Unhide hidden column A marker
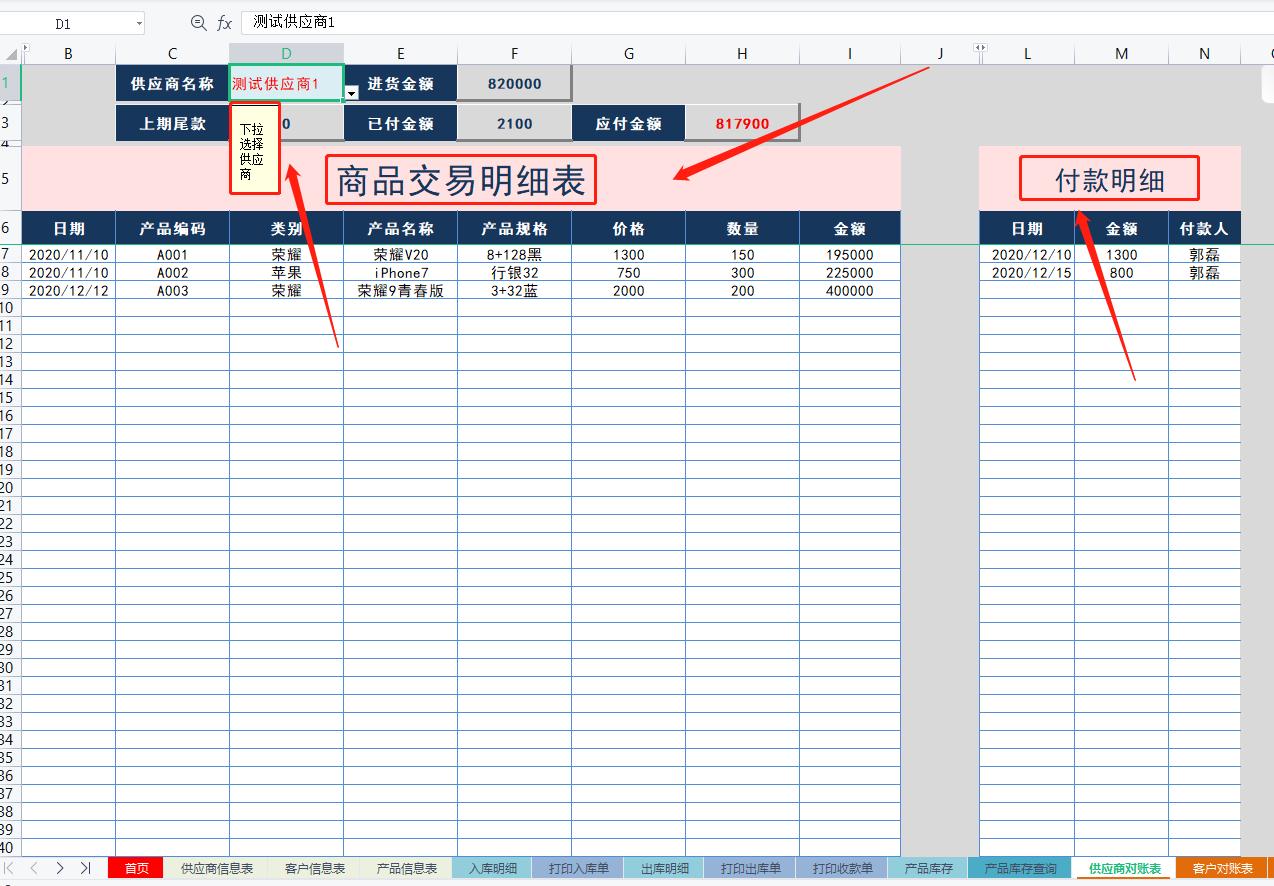1274x886 pixels. click(x=25, y=48)
